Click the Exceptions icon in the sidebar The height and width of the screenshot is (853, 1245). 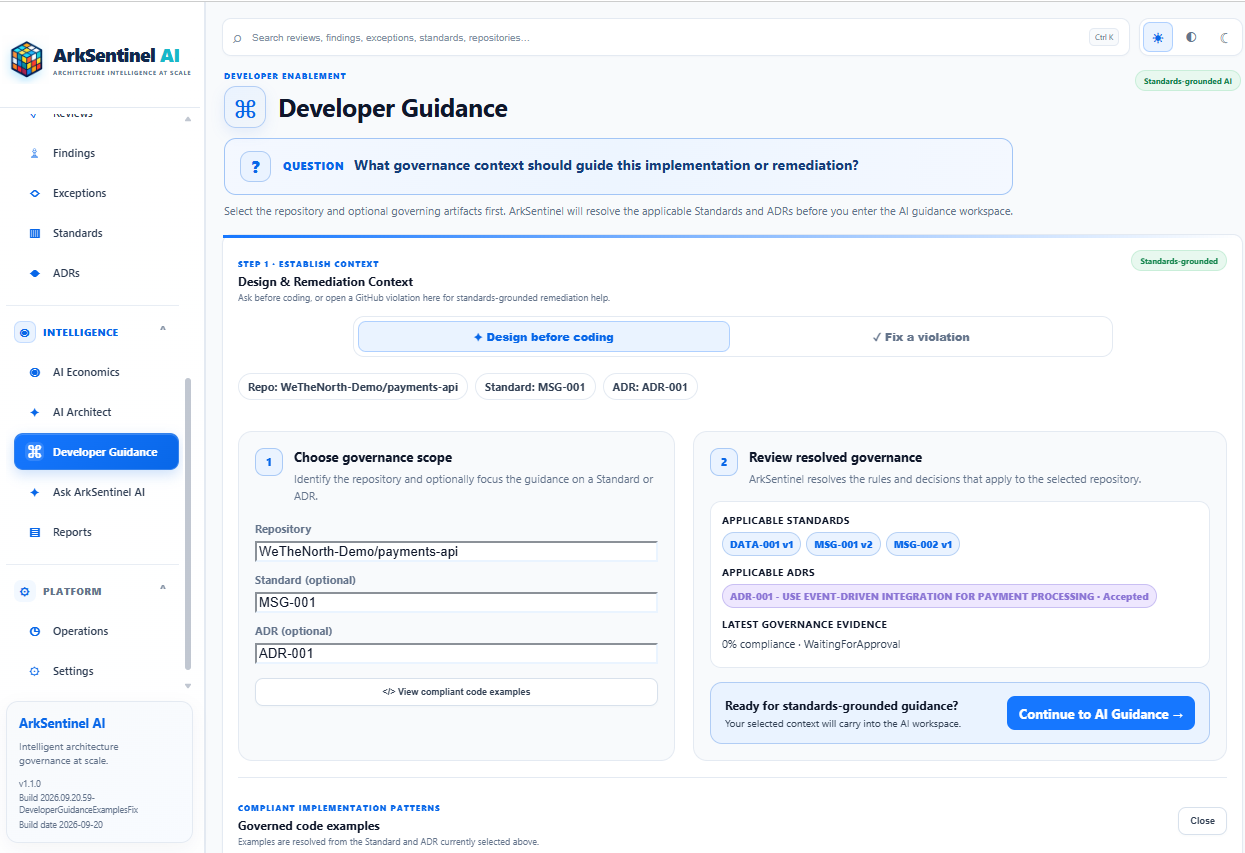coord(34,193)
